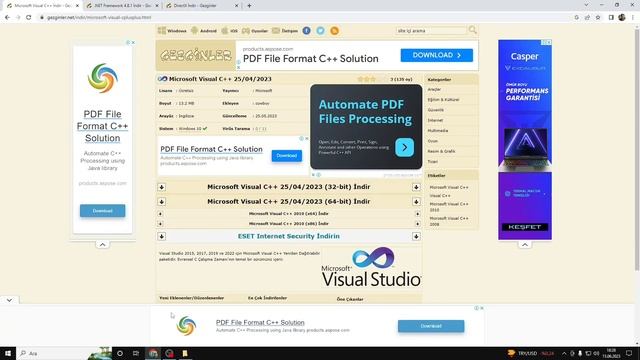
Task: Open the Windows category in site nav
Action: click(x=172, y=31)
